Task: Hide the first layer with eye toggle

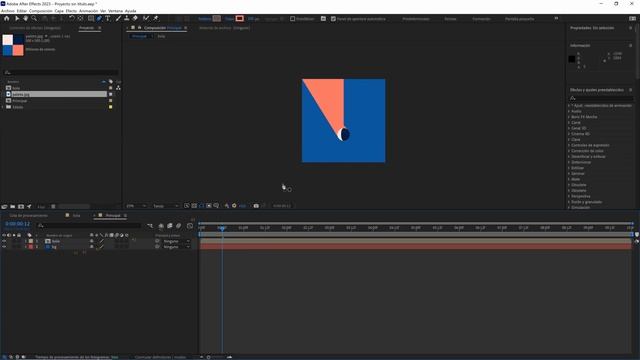Action: tap(4, 241)
